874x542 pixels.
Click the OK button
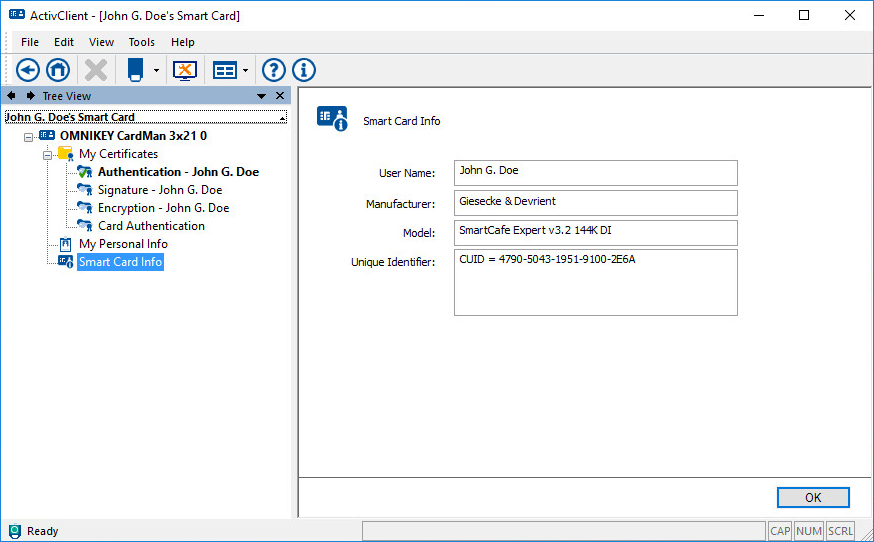[812, 497]
